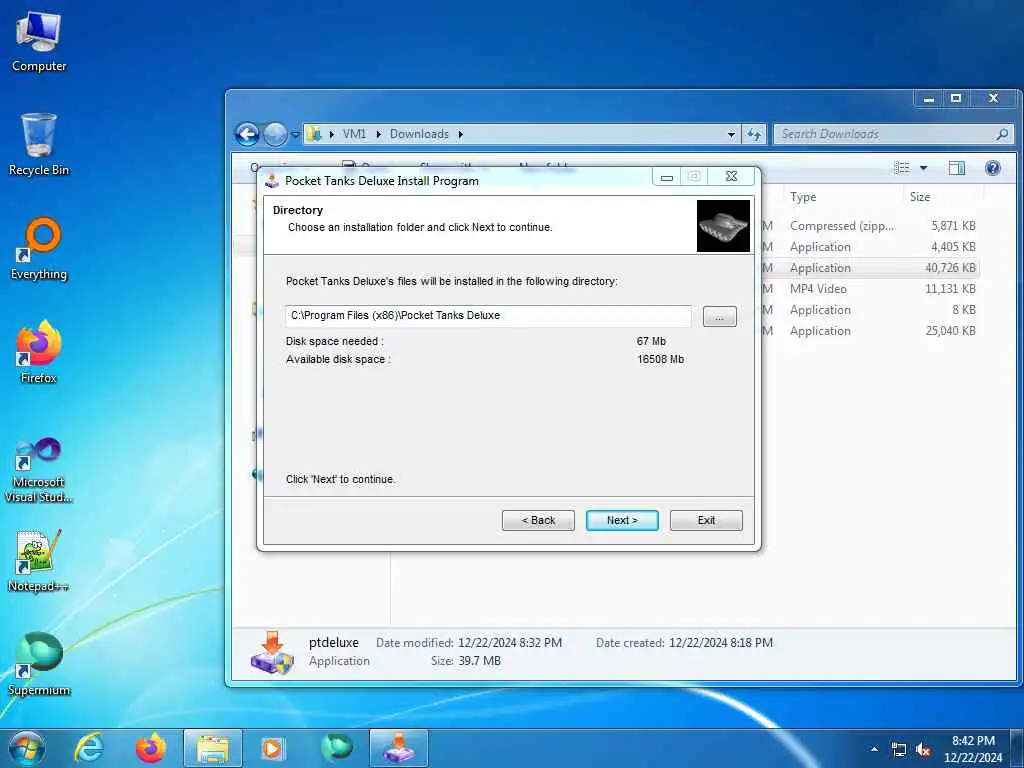Expand the arrow after Downloads breadcrumb
This screenshot has height=768, width=1024.
460,134
